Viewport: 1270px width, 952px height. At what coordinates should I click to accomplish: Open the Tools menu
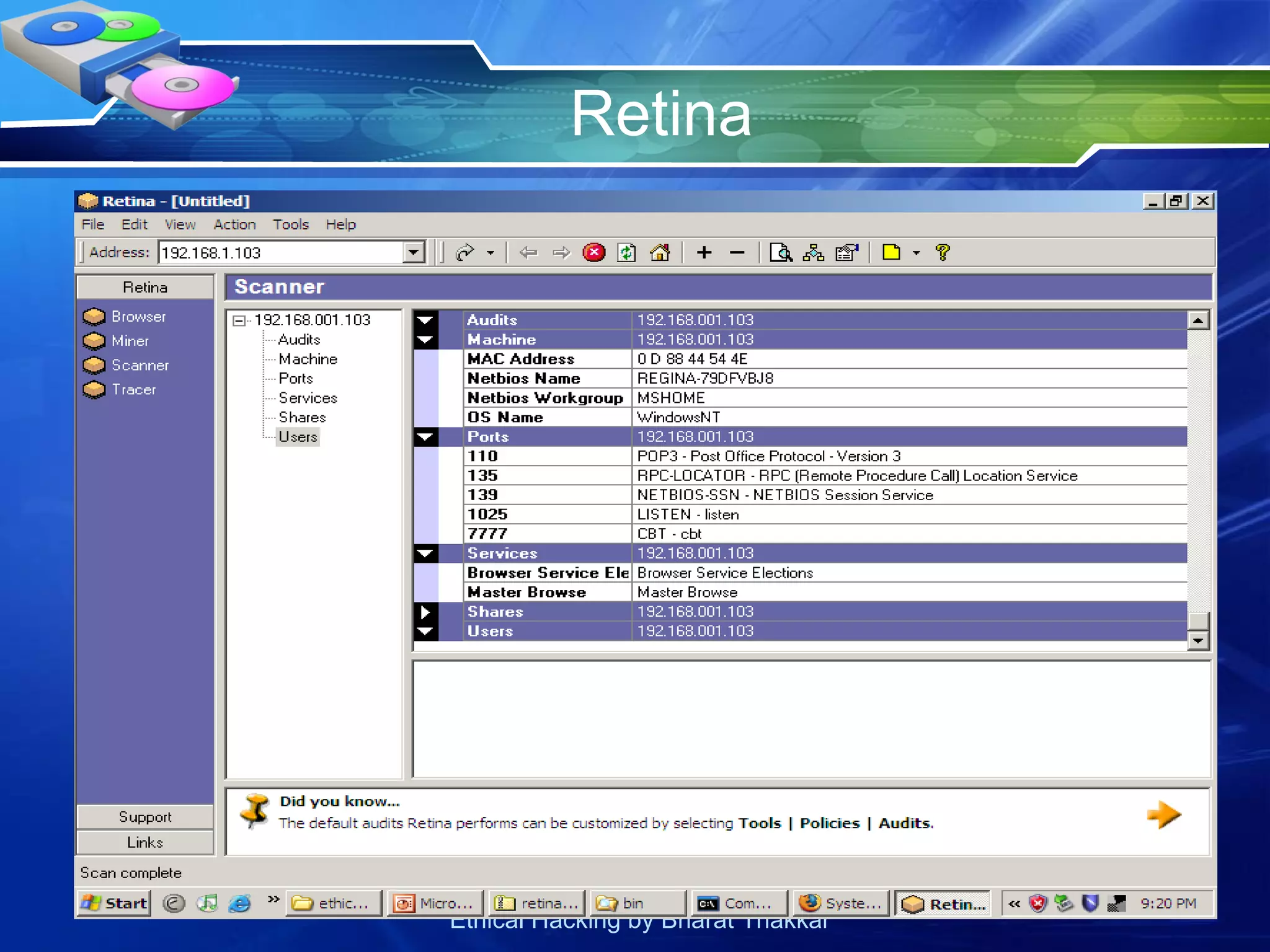click(290, 224)
